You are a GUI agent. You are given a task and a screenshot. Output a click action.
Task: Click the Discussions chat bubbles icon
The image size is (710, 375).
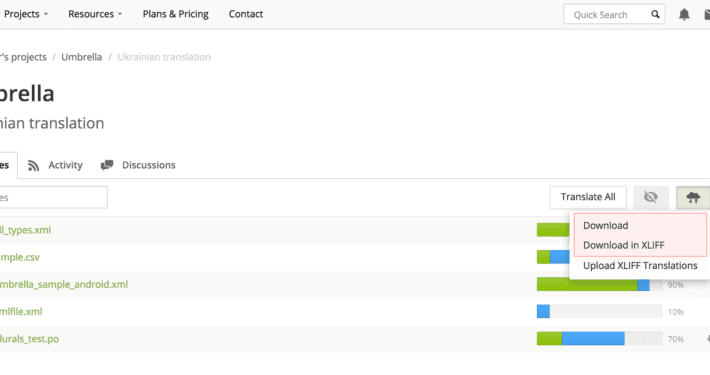[x=107, y=165]
